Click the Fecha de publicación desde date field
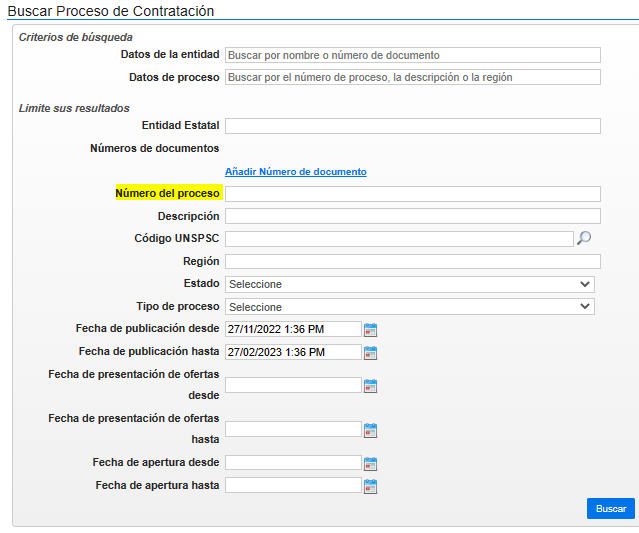This screenshot has height=533, width=639. coord(292,329)
